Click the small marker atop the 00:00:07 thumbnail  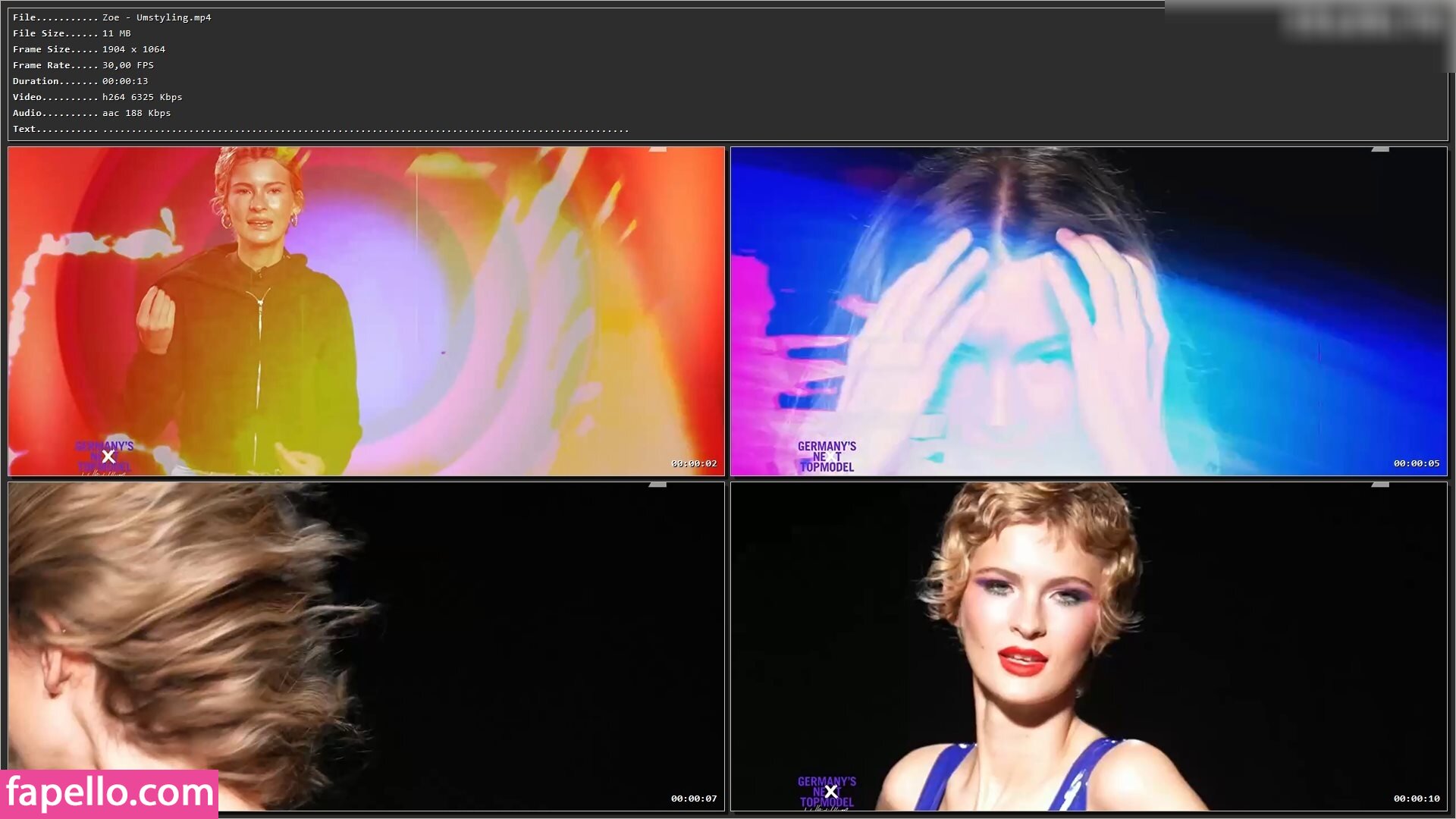point(657,485)
